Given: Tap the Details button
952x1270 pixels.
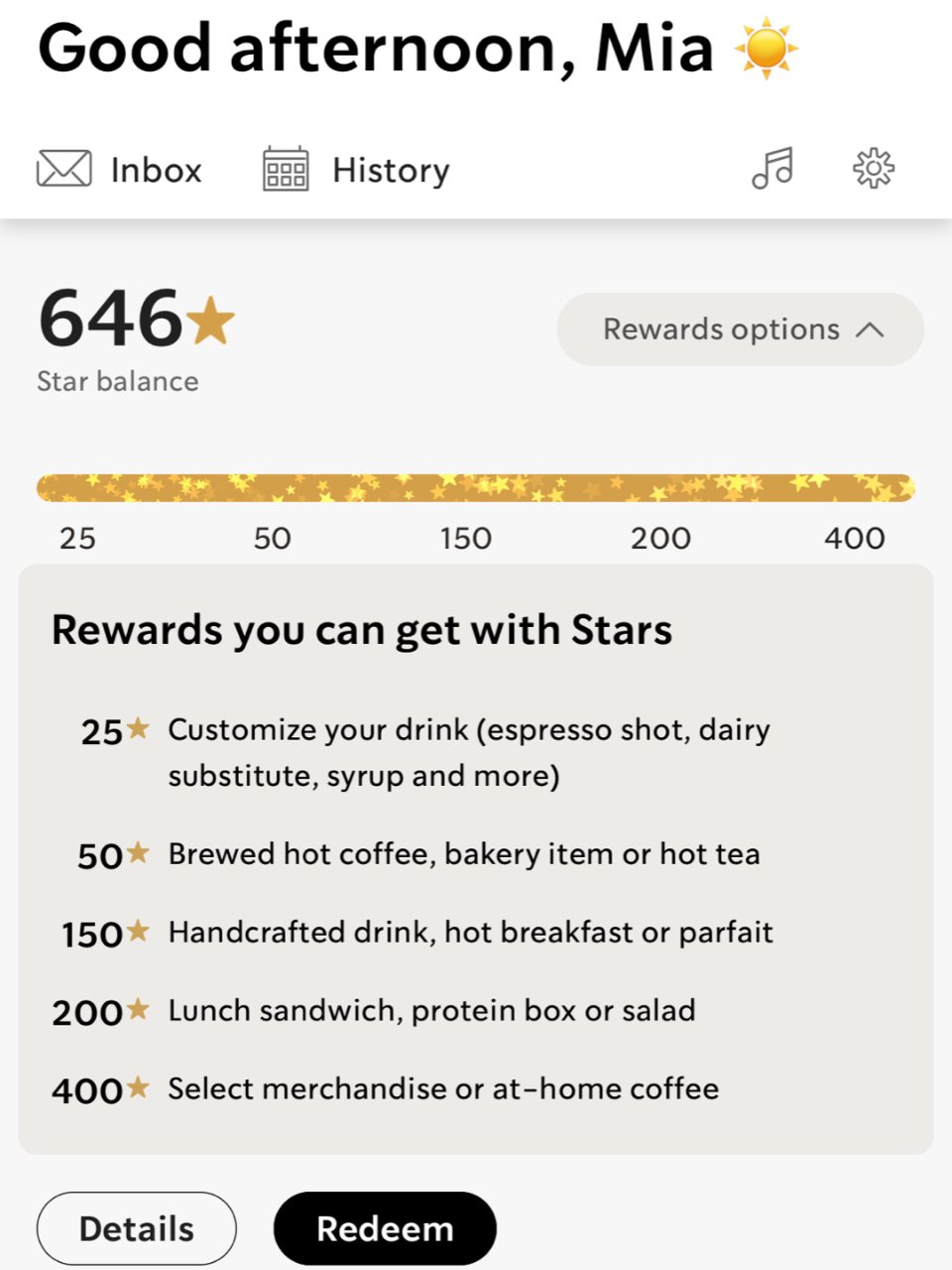Looking at the screenshot, I should tap(137, 1228).
